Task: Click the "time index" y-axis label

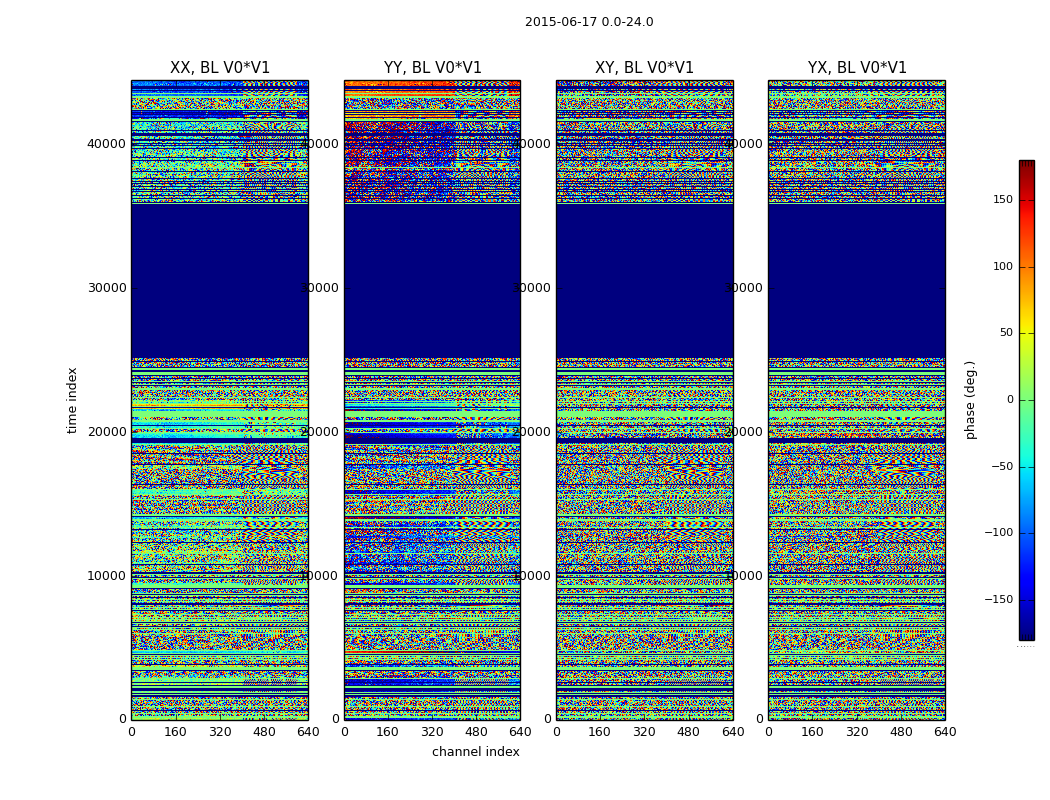Action: [72, 399]
